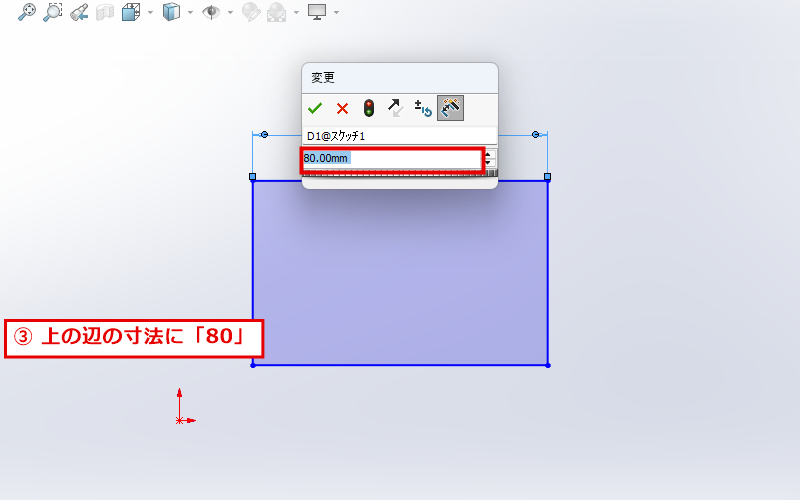Image resolution: width=800 pixels, height=500 pixels.
Task: Select the top-left square point of the rectangle
Action: (253, 177)
